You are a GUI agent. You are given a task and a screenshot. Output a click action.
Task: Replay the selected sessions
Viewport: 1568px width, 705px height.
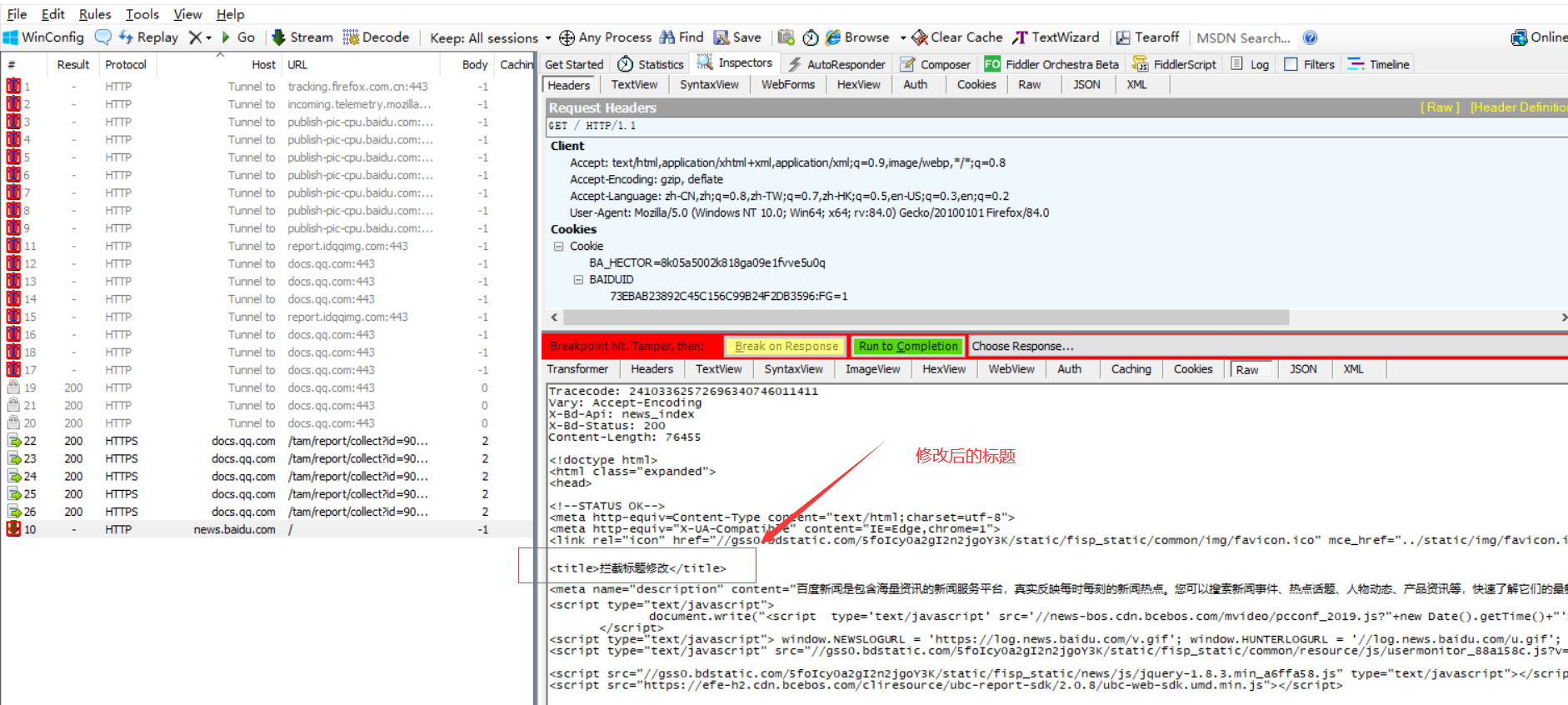[x=149, y=37]
